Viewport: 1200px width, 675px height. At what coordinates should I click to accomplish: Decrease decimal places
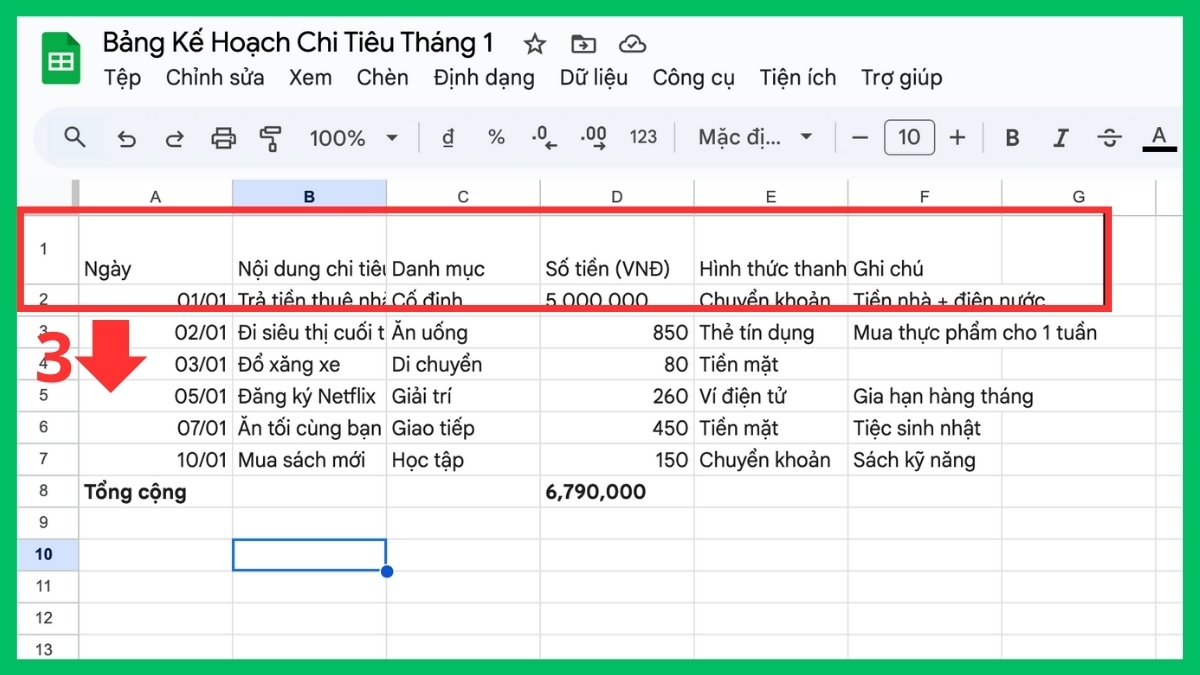click(543, 137)
